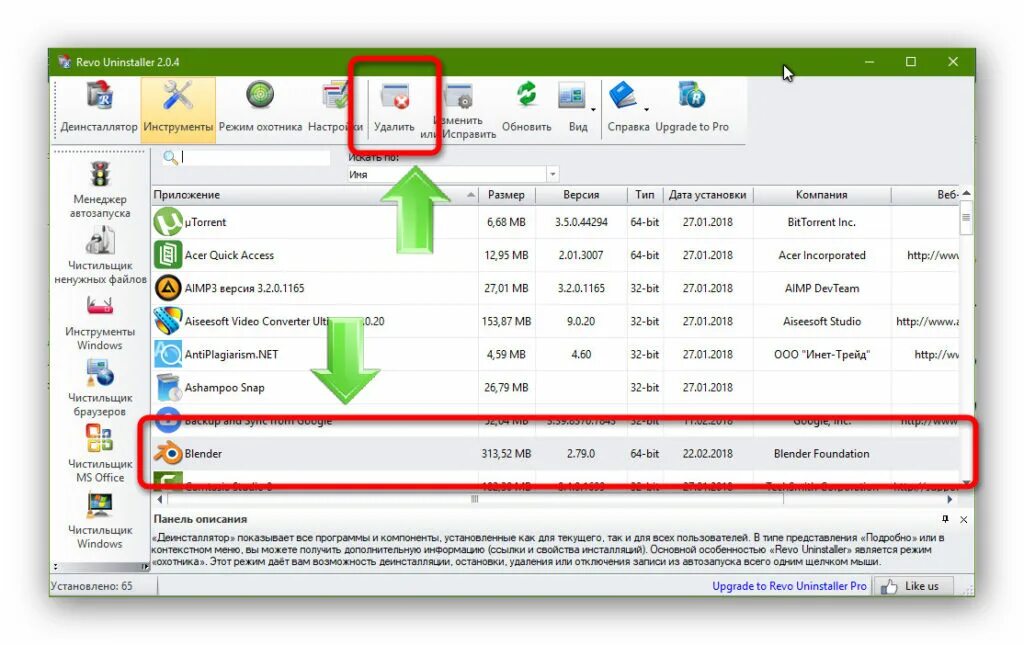Click ООО "Инет-Трейд" company cell
Viewport: 1024px width, 645px height.
click(822, 354)
